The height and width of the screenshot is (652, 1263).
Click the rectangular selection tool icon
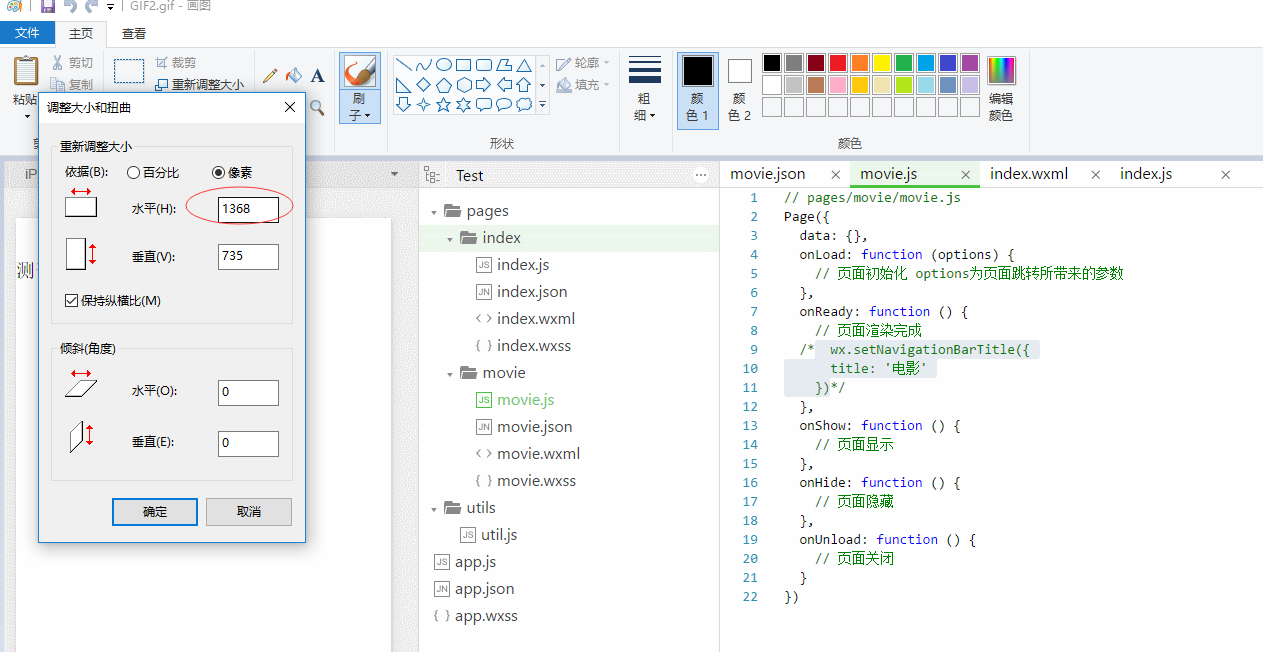click(129, 71)
